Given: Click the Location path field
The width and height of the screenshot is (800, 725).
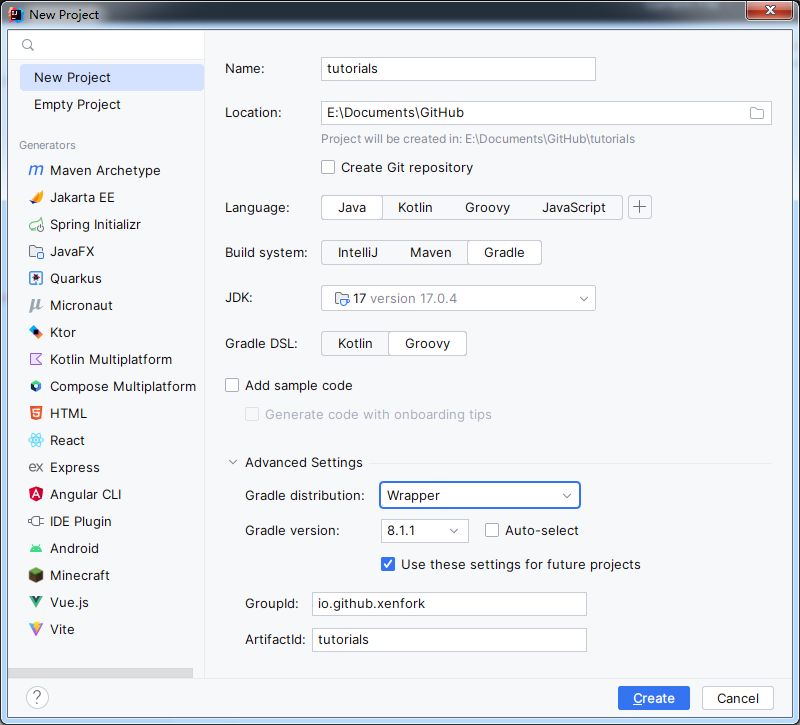Looking at the screenshot, I should pyautogui.click(x=533, y=113).
